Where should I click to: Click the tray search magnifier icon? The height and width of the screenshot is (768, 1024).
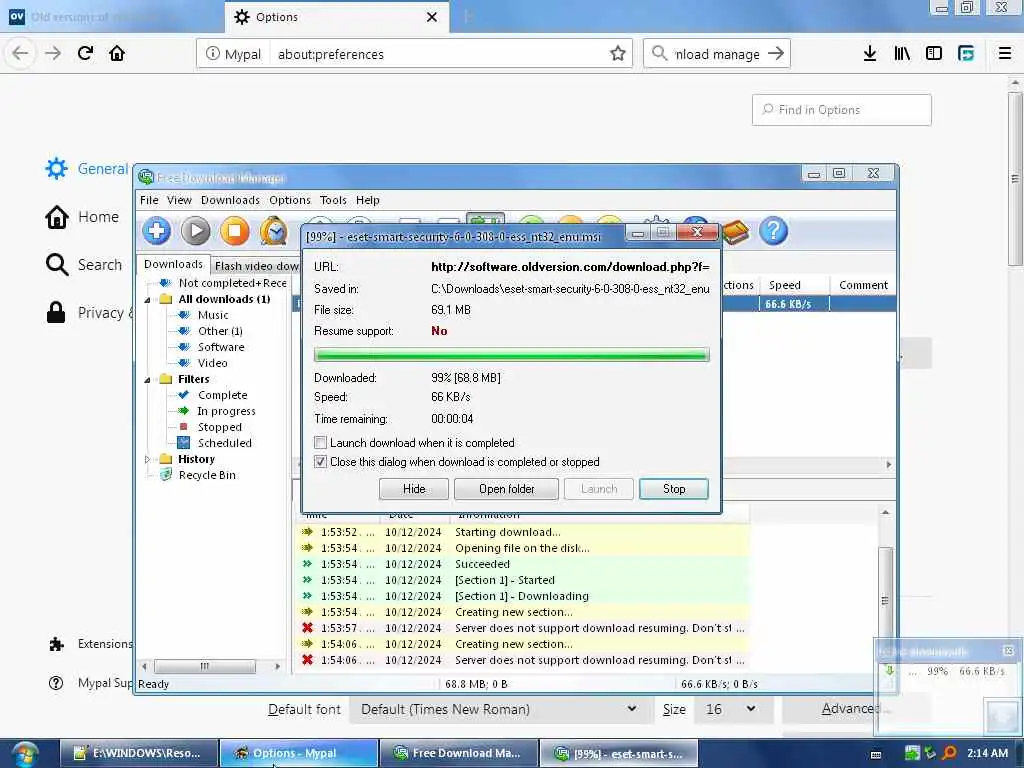[950, 754]
